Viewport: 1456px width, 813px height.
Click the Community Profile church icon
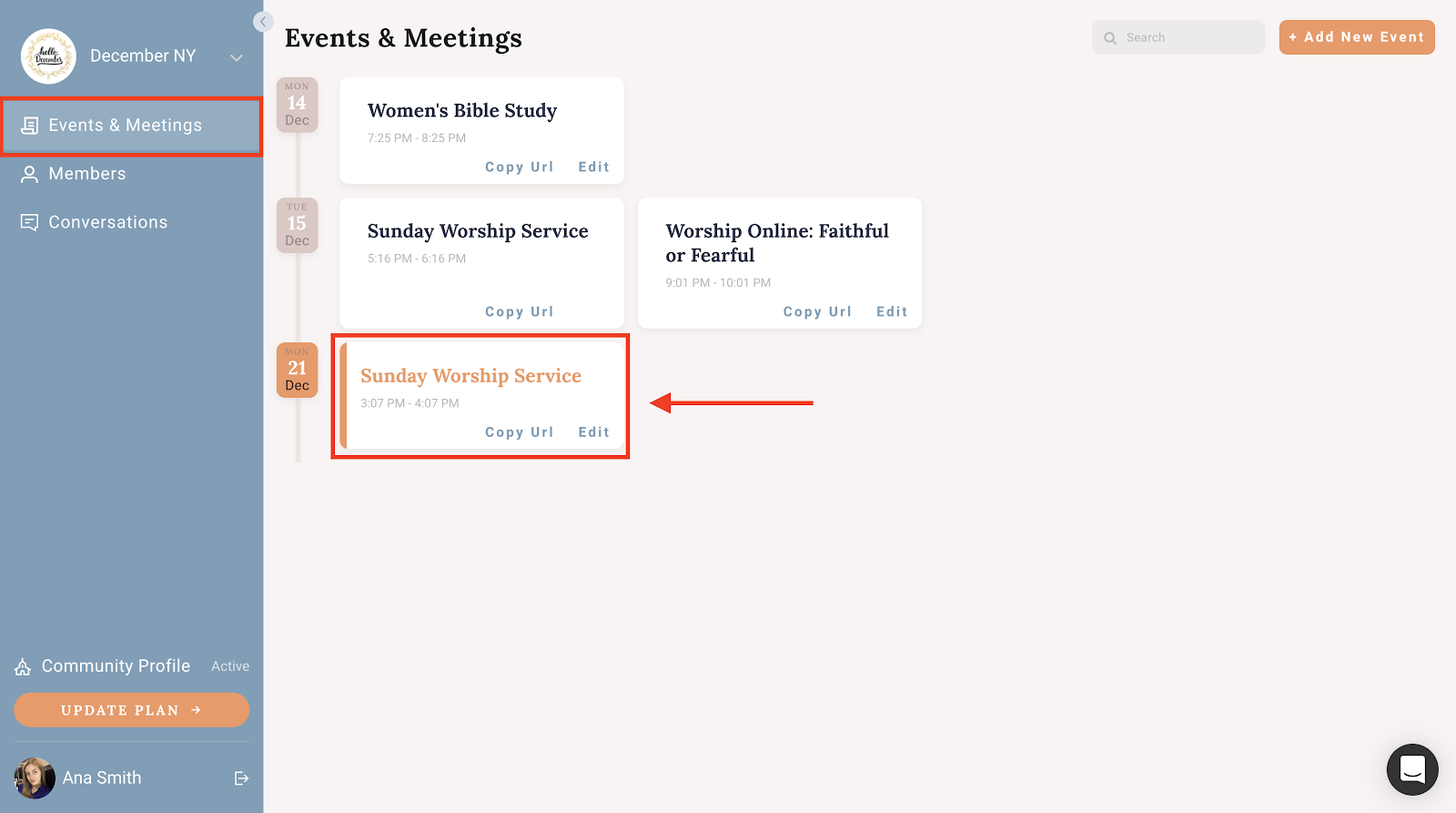tap(23, 667)
